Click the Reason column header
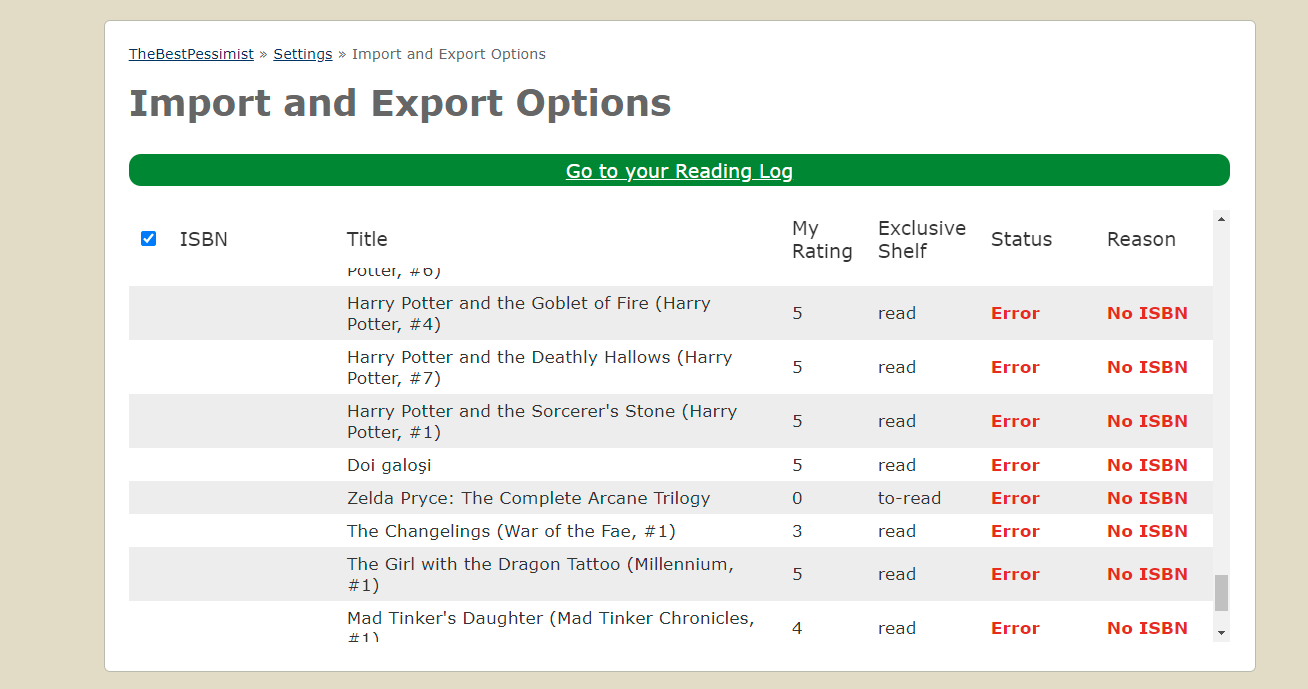The width and height of the screenshot is (1308, 689). [1141, 239]
